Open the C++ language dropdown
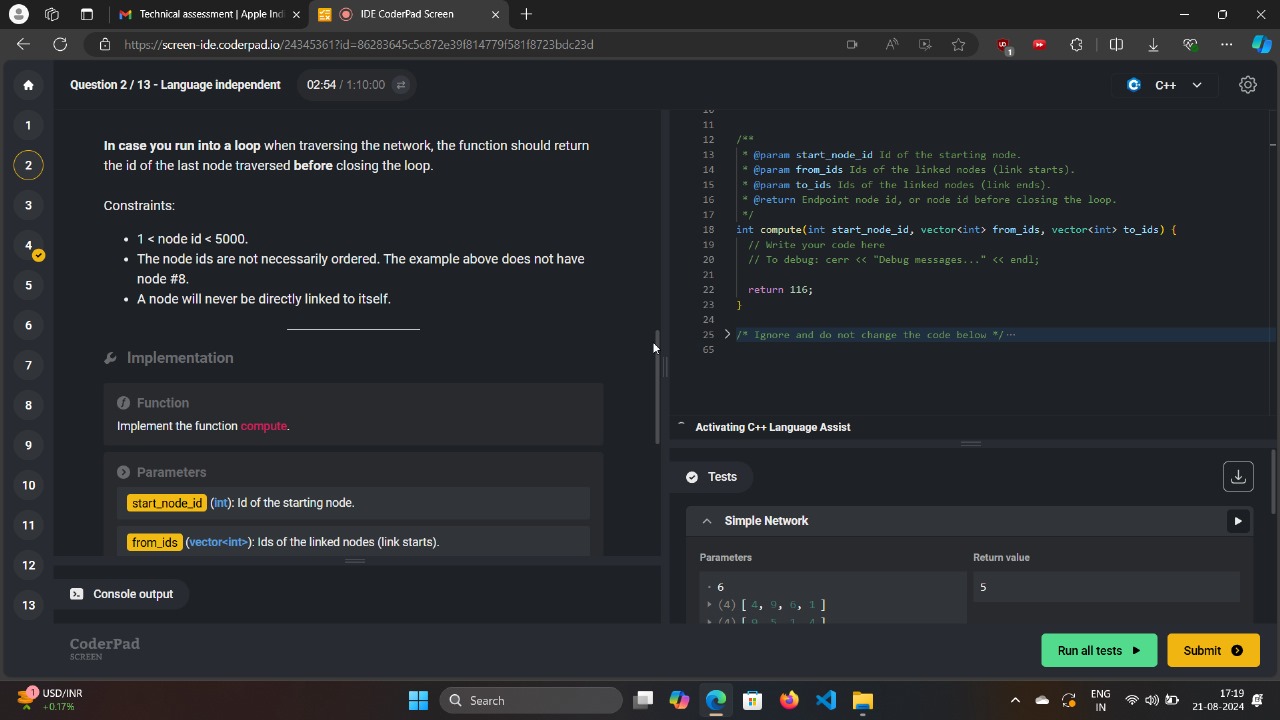This screenshot has height=720, width=1280. click(x=1166, y=85)
